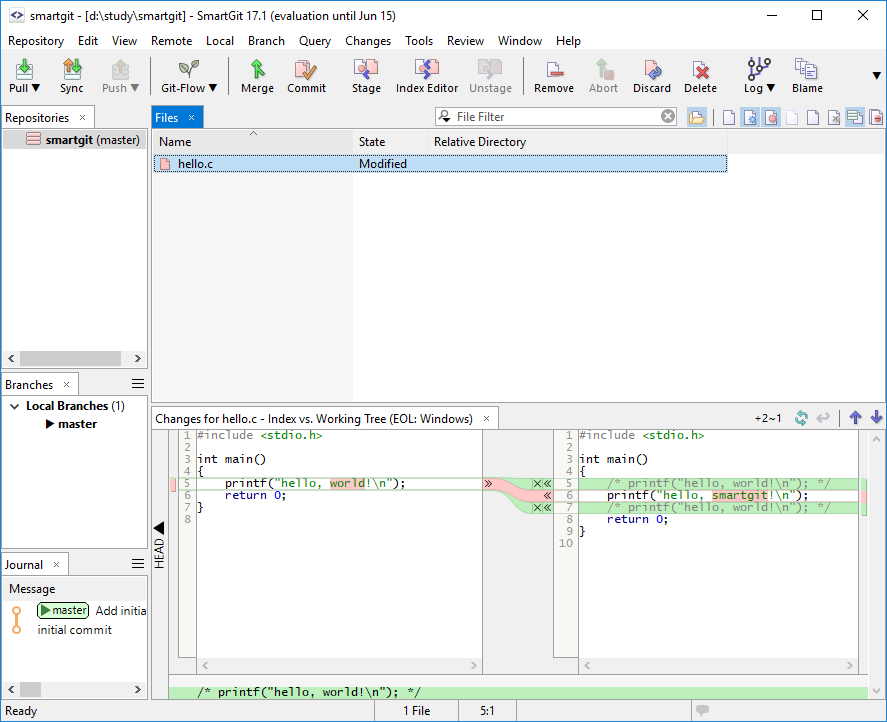Click the Unstage toolbar icon
887x722 pixels.
pos(490,69)
